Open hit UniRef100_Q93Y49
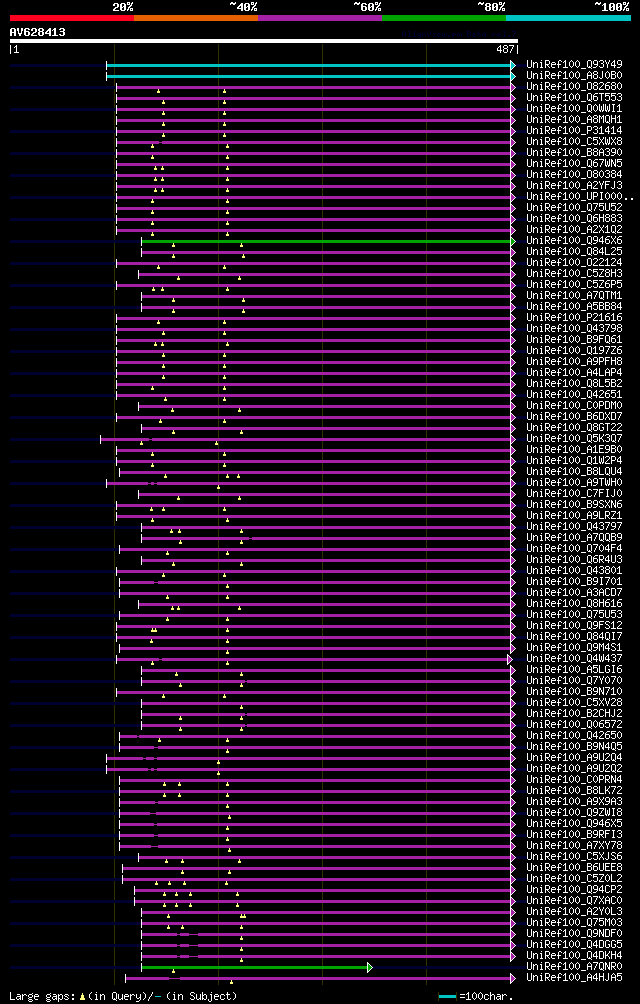Viewport: 640px width, 1004px height. (574, 65)
